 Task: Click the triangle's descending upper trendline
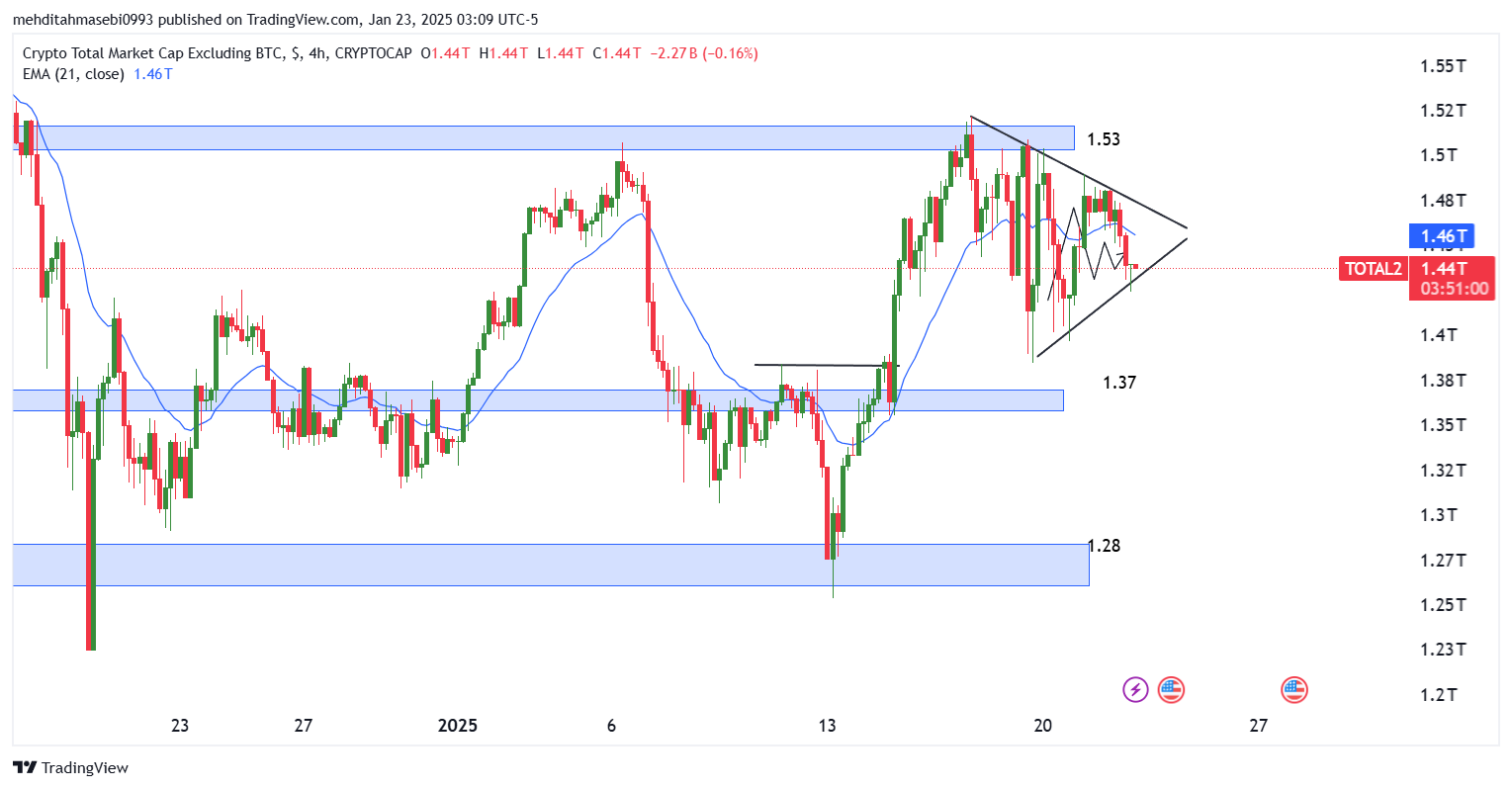(x=1078, y=172)
